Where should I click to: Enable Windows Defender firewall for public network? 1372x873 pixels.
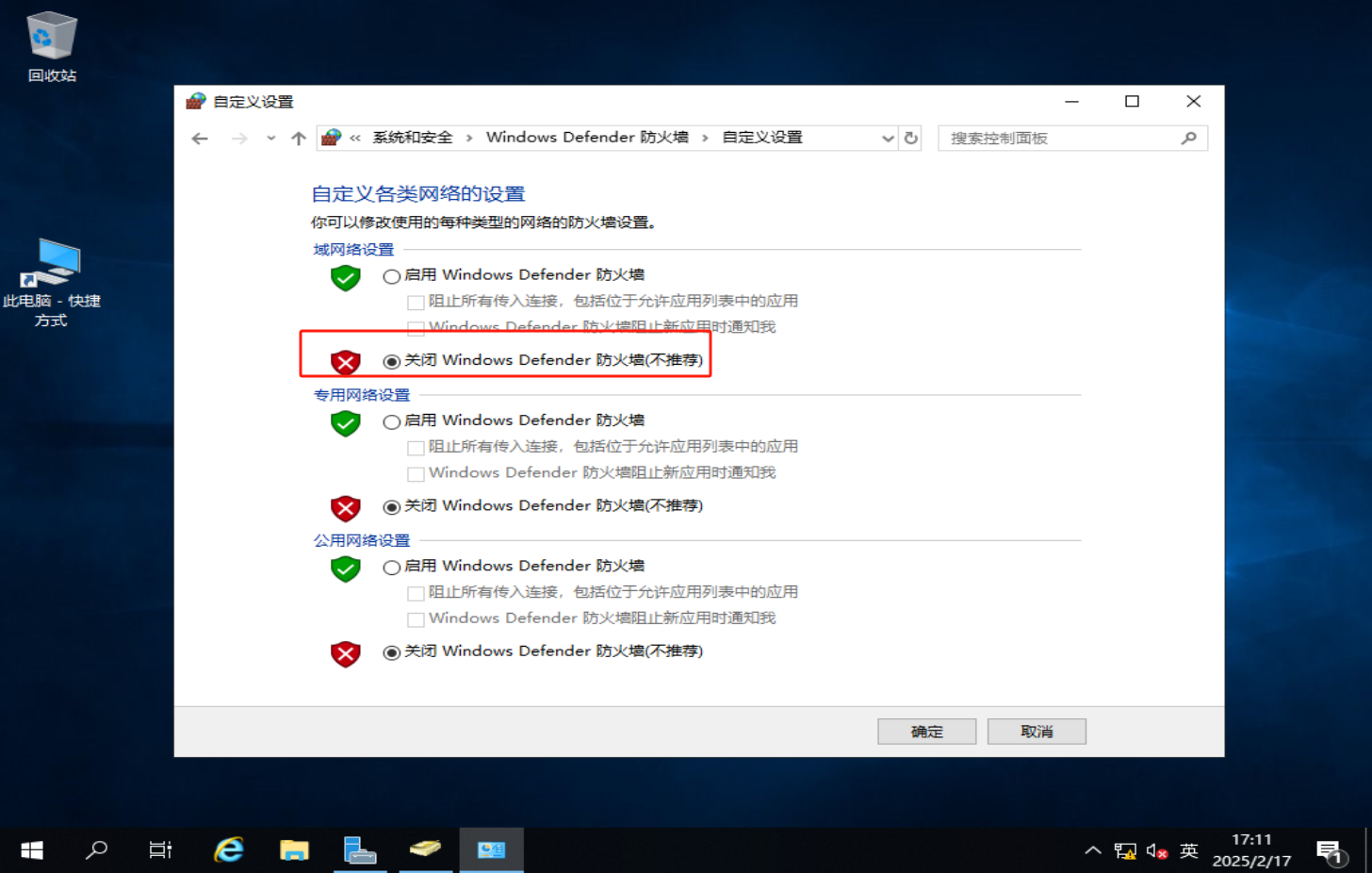coord(392,568)
